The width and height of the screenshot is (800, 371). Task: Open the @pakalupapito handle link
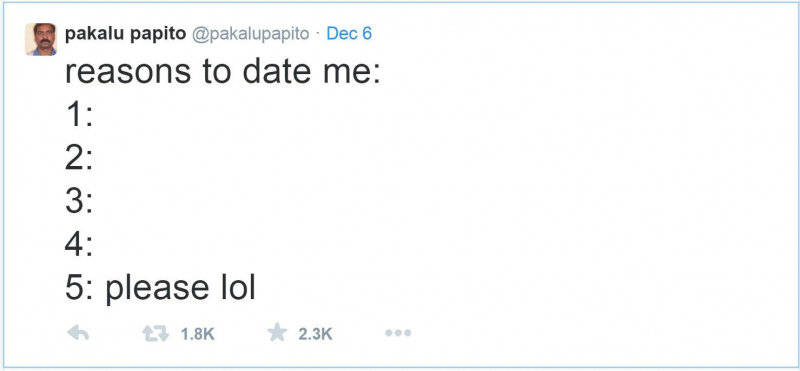pos(250,34)
